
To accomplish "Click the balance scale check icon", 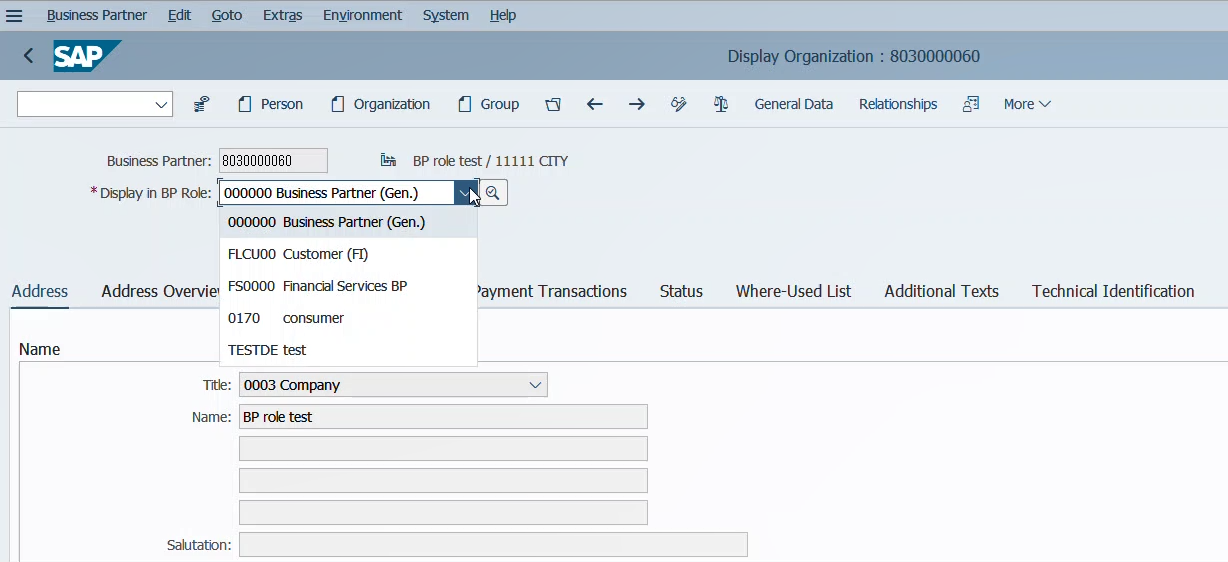I will (x=721, y=104).
